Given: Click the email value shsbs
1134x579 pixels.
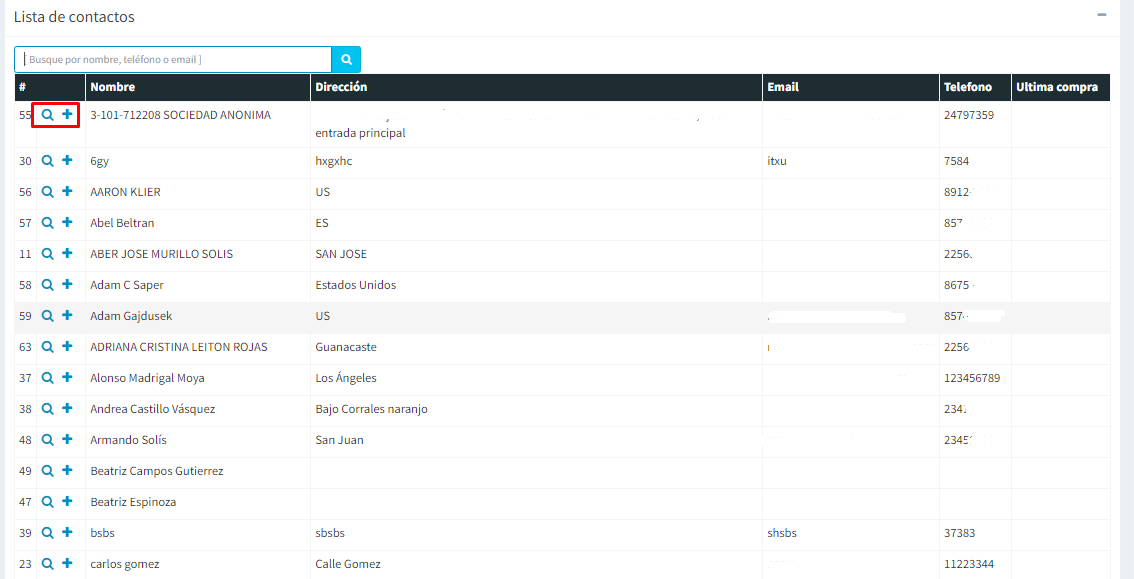Looking at the screenshot, I should click(x=782, y=533).
